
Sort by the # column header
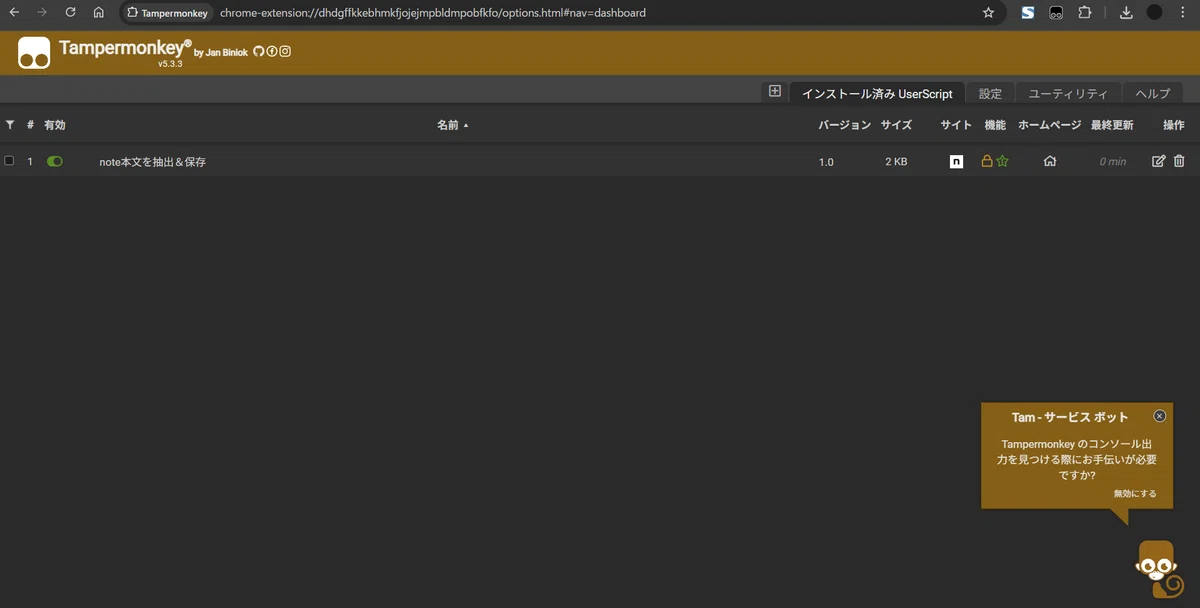pyautogui.click(x=30, y=125)
